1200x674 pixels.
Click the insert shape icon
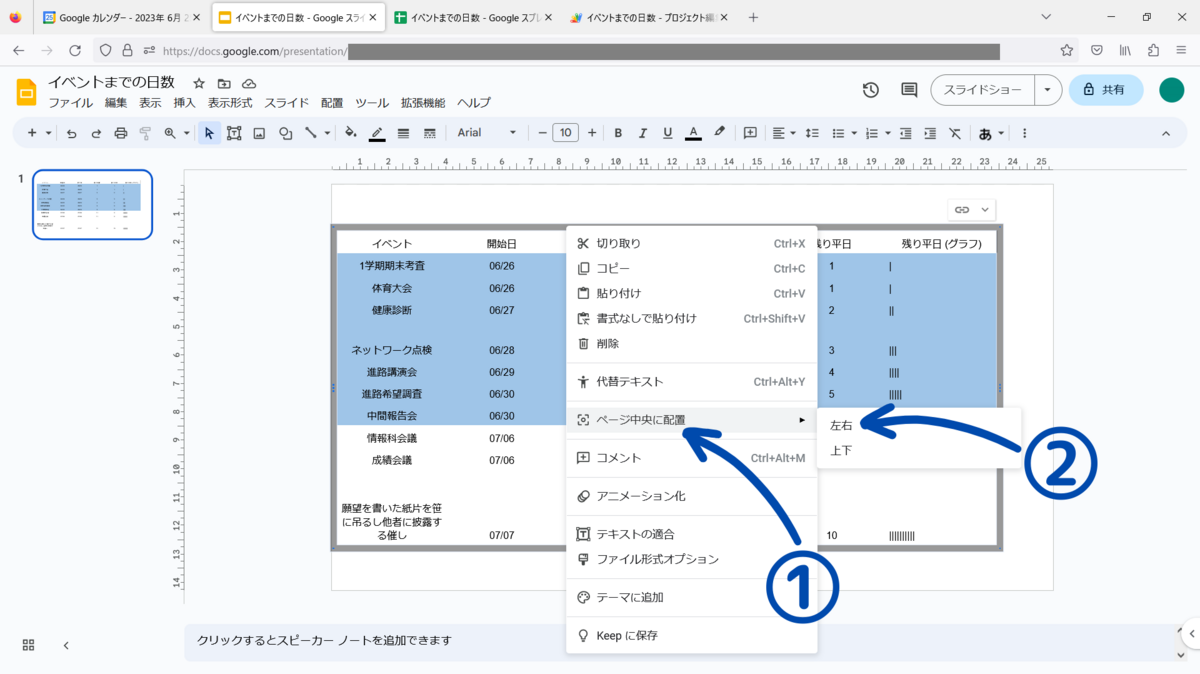[x=285, y=133]
